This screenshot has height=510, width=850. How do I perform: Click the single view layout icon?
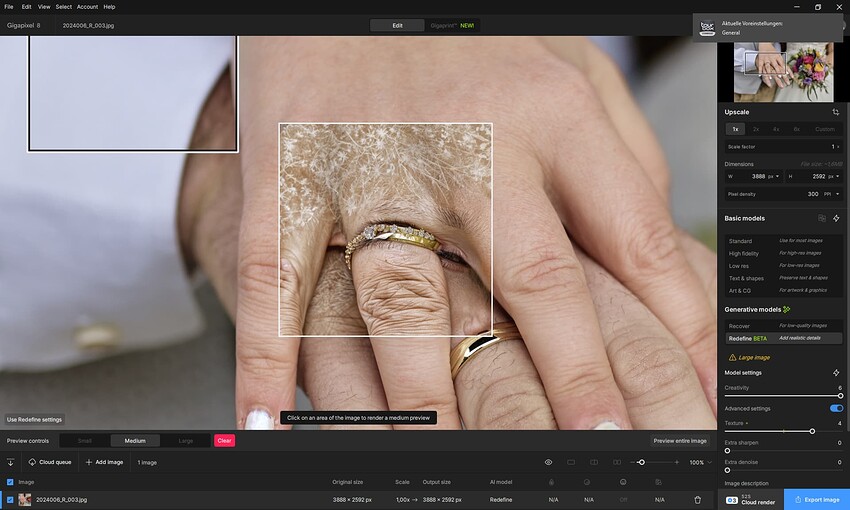[x=571, y=462]
